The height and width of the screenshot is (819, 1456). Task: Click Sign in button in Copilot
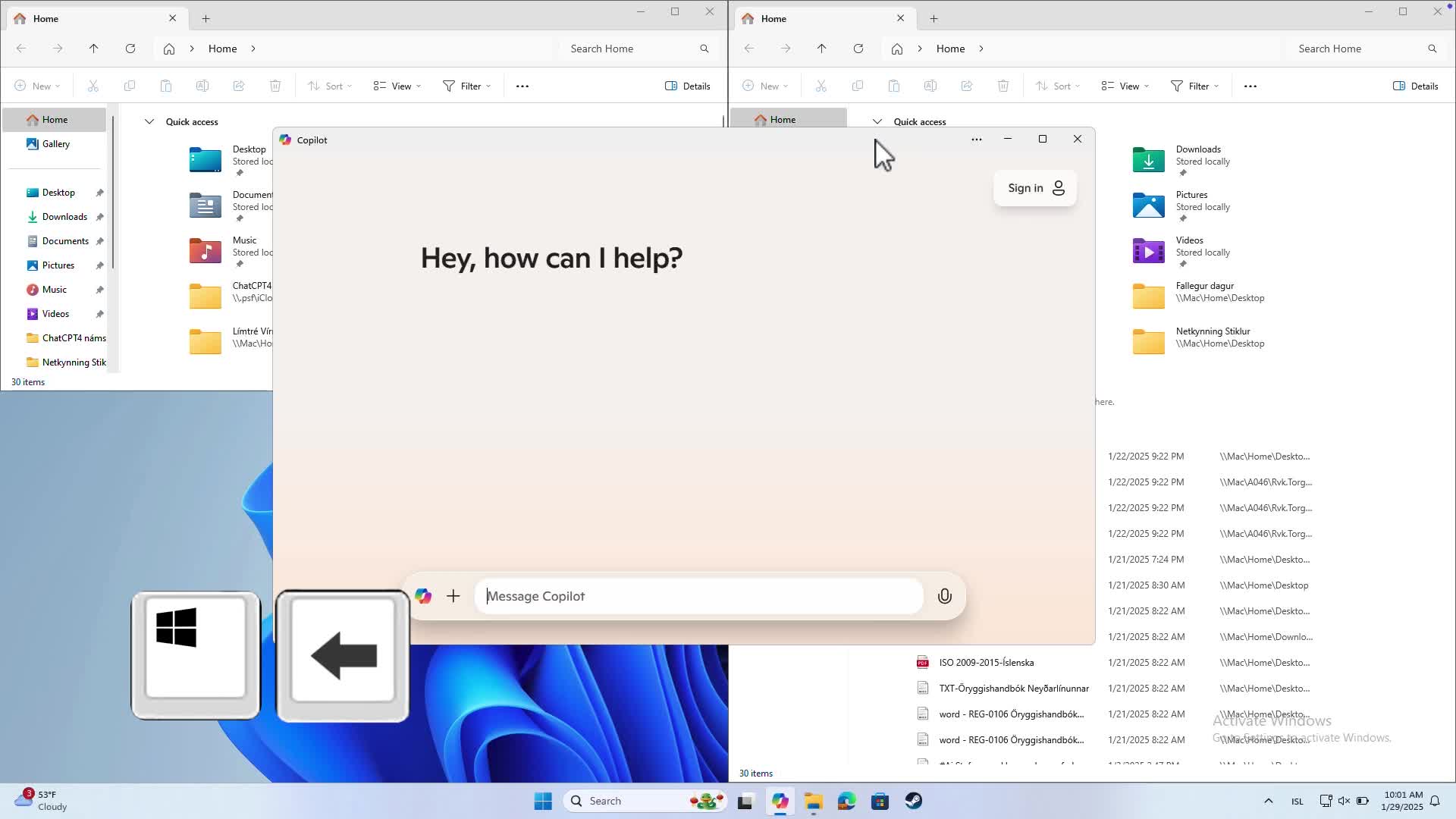[1035, 188]
